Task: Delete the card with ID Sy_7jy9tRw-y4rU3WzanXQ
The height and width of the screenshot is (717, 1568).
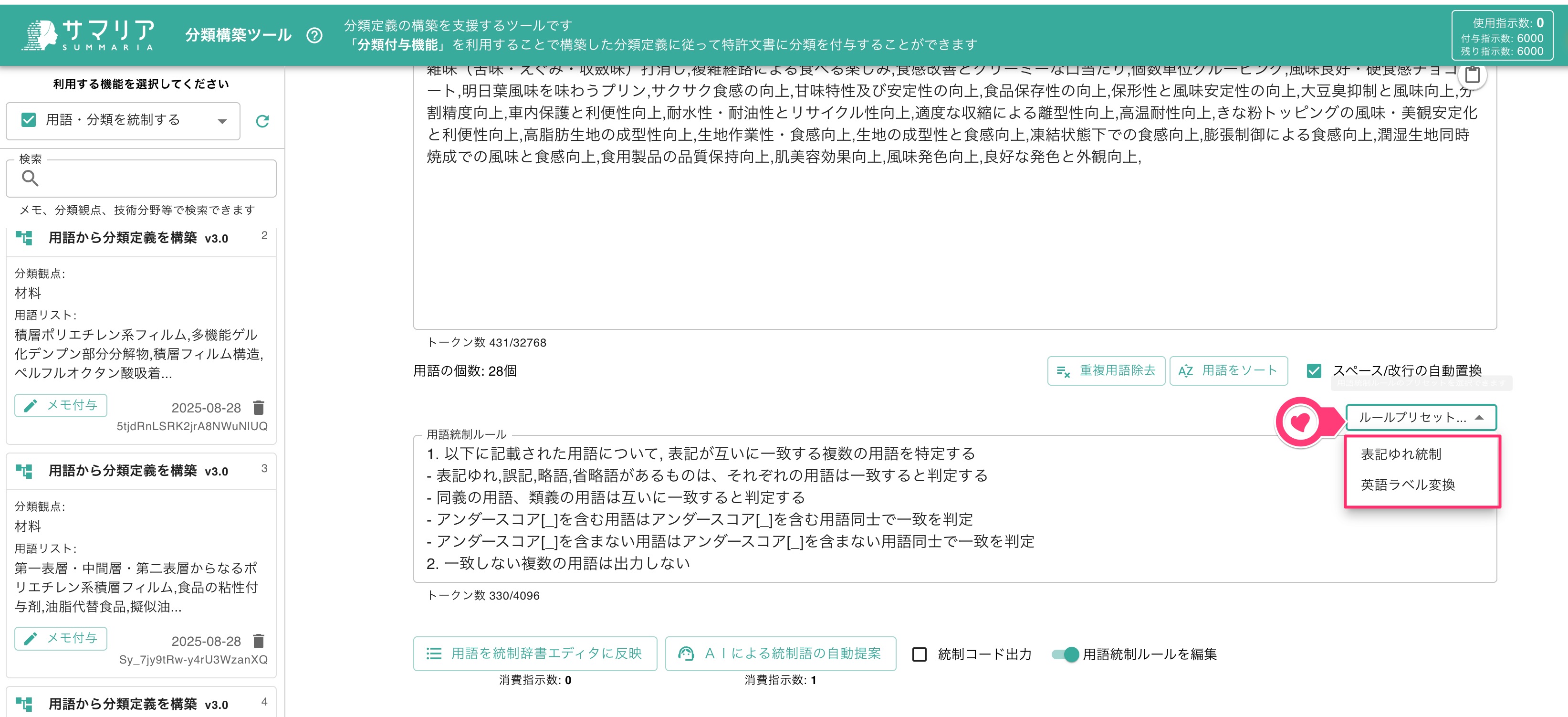Action: [x=259, y=640]
